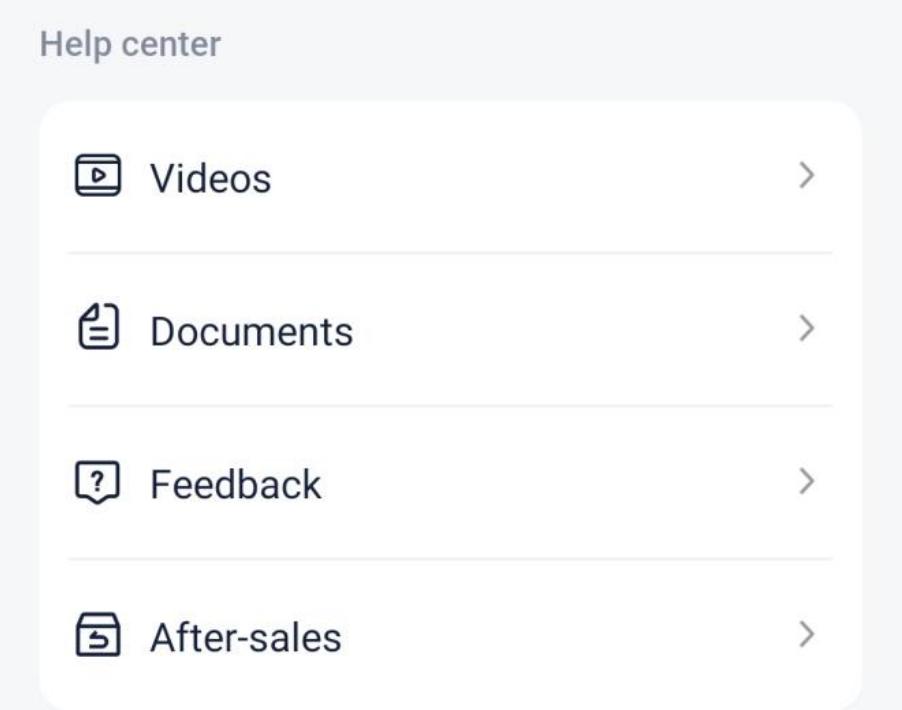The image size is (902, 710).
Task: Expand Documents using its right chevron
Action: coord(807,329)
